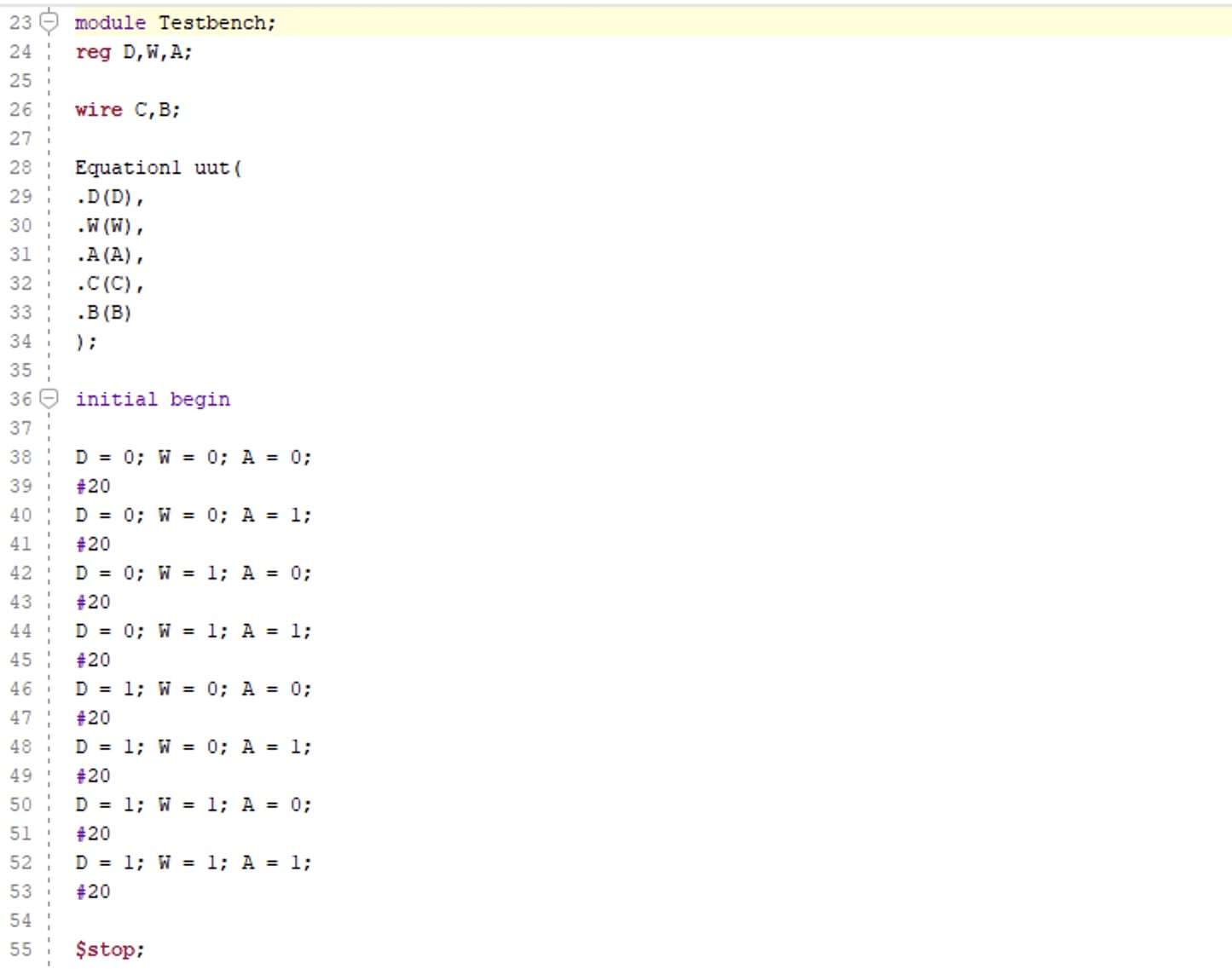
Task: Collapse the initial begin block fold
Action: pyautogui.click(x=49, y=397)
